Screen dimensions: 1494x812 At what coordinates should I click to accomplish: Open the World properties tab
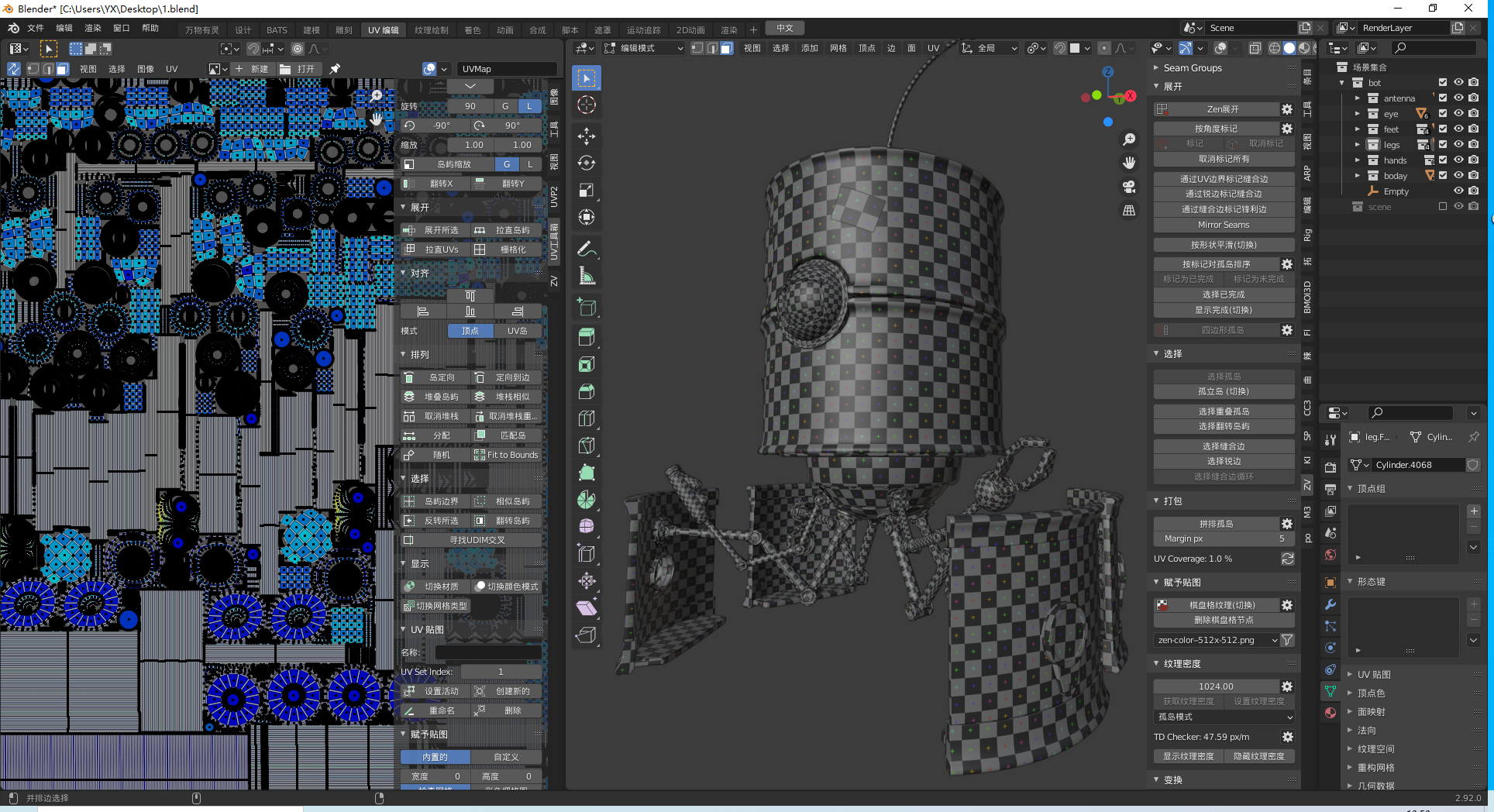[1330, 555]
